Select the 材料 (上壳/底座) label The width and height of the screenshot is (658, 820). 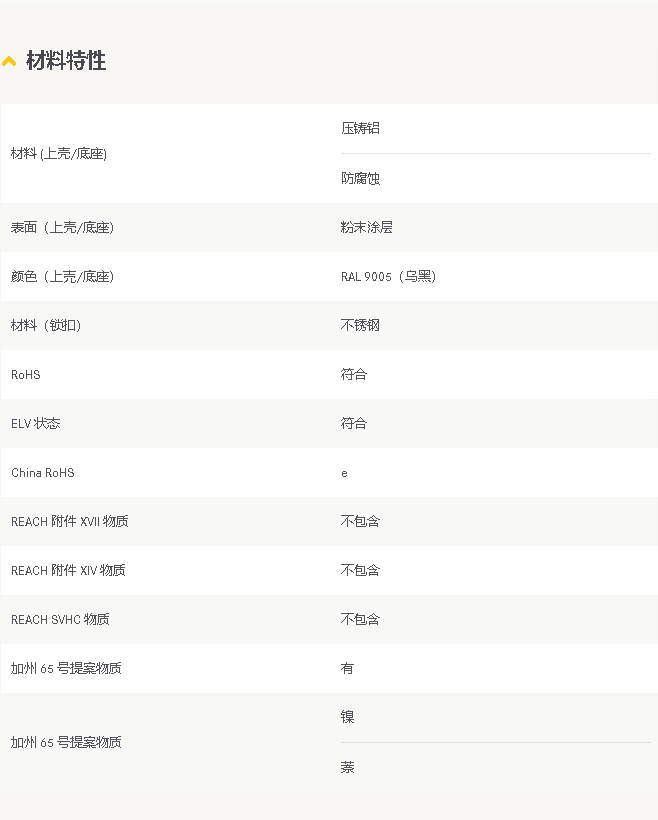(59, 153)
